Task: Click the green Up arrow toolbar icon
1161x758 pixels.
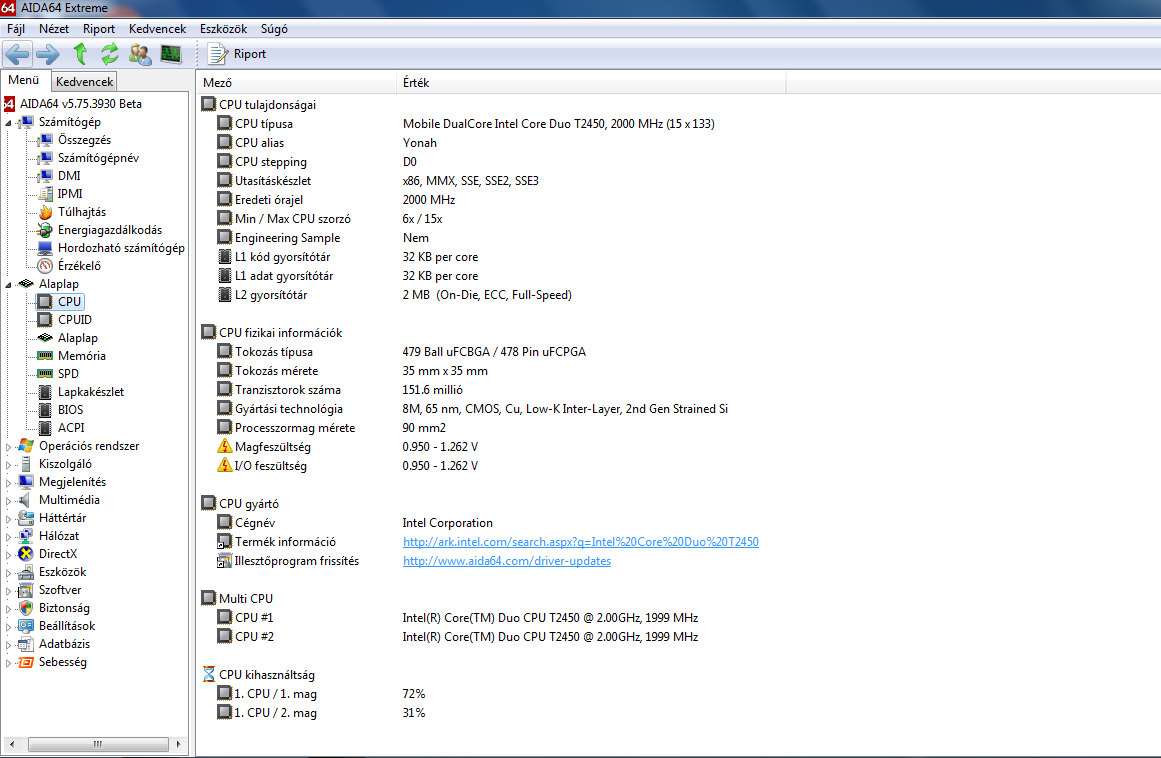Action: point(80,54)
